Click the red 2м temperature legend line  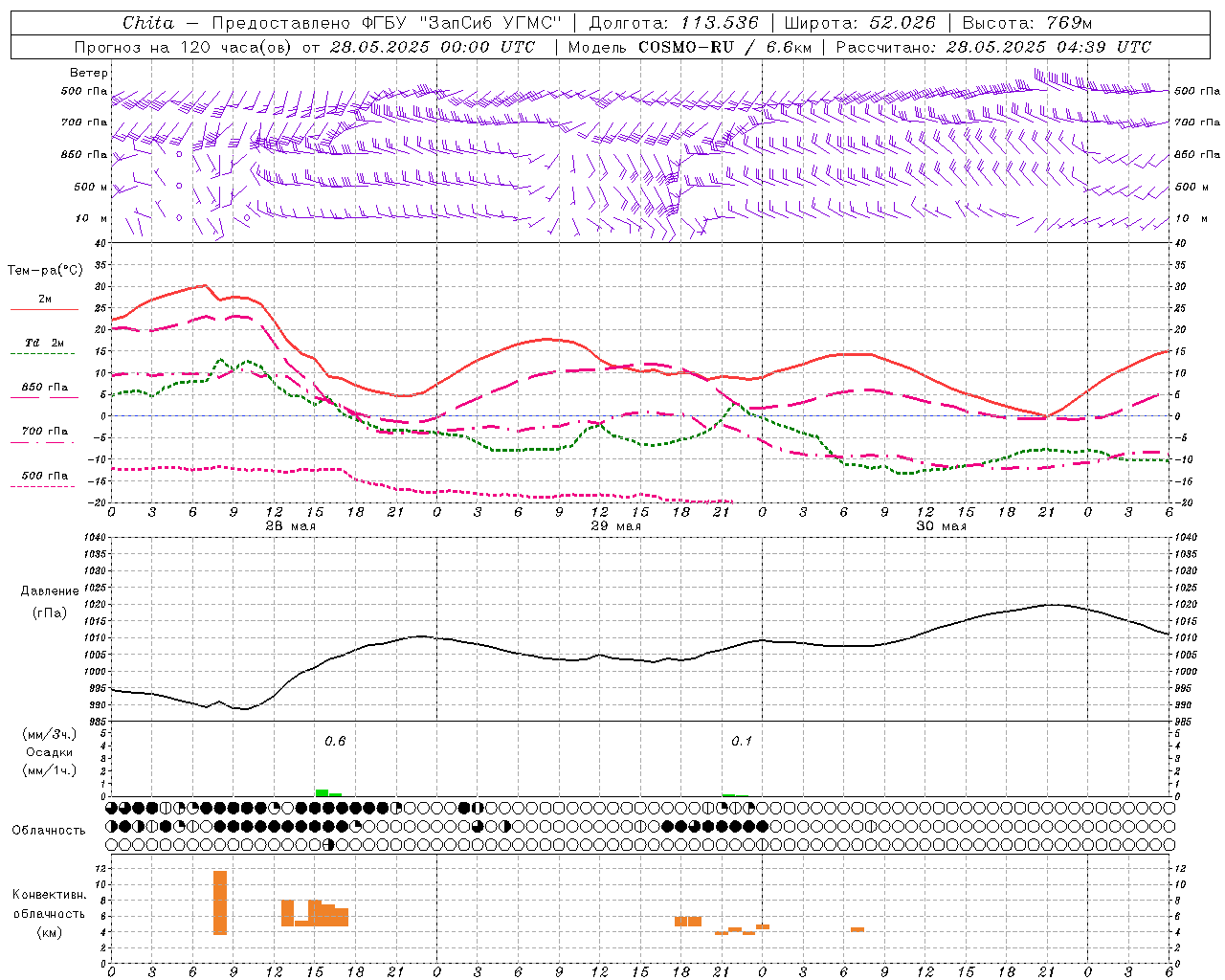(x=44, y=309)
